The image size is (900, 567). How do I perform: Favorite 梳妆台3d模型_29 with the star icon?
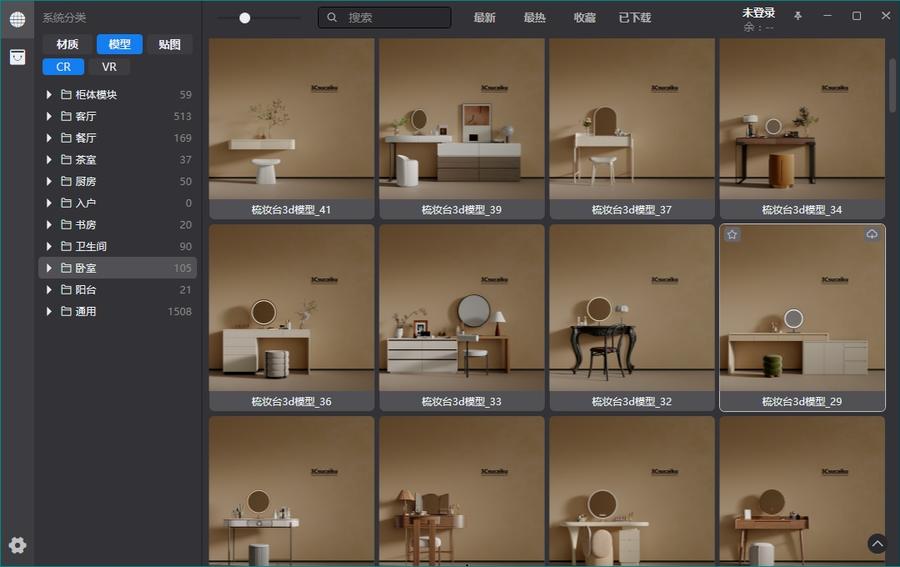coord(732,235)
